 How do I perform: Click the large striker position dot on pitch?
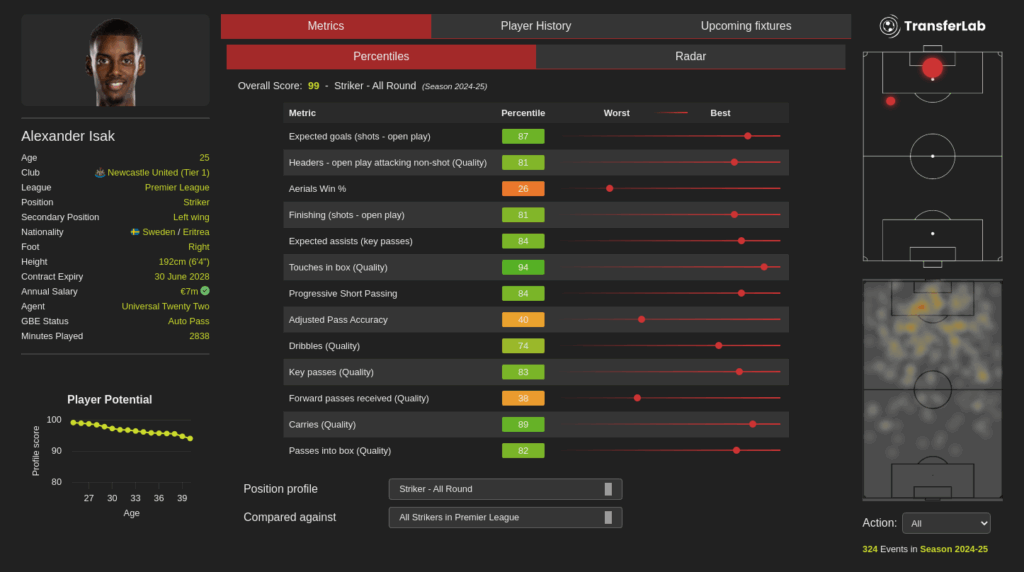pyautogui.click(x=932, y=67)
